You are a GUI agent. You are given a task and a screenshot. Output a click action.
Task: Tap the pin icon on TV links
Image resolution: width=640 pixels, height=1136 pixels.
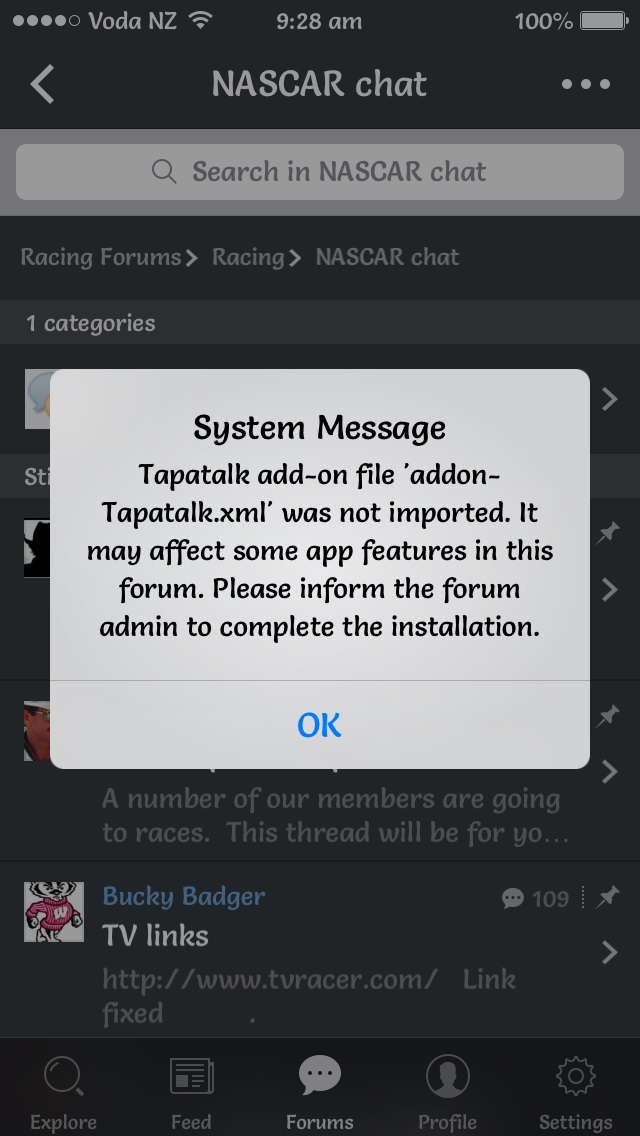(x=607, y=898)
